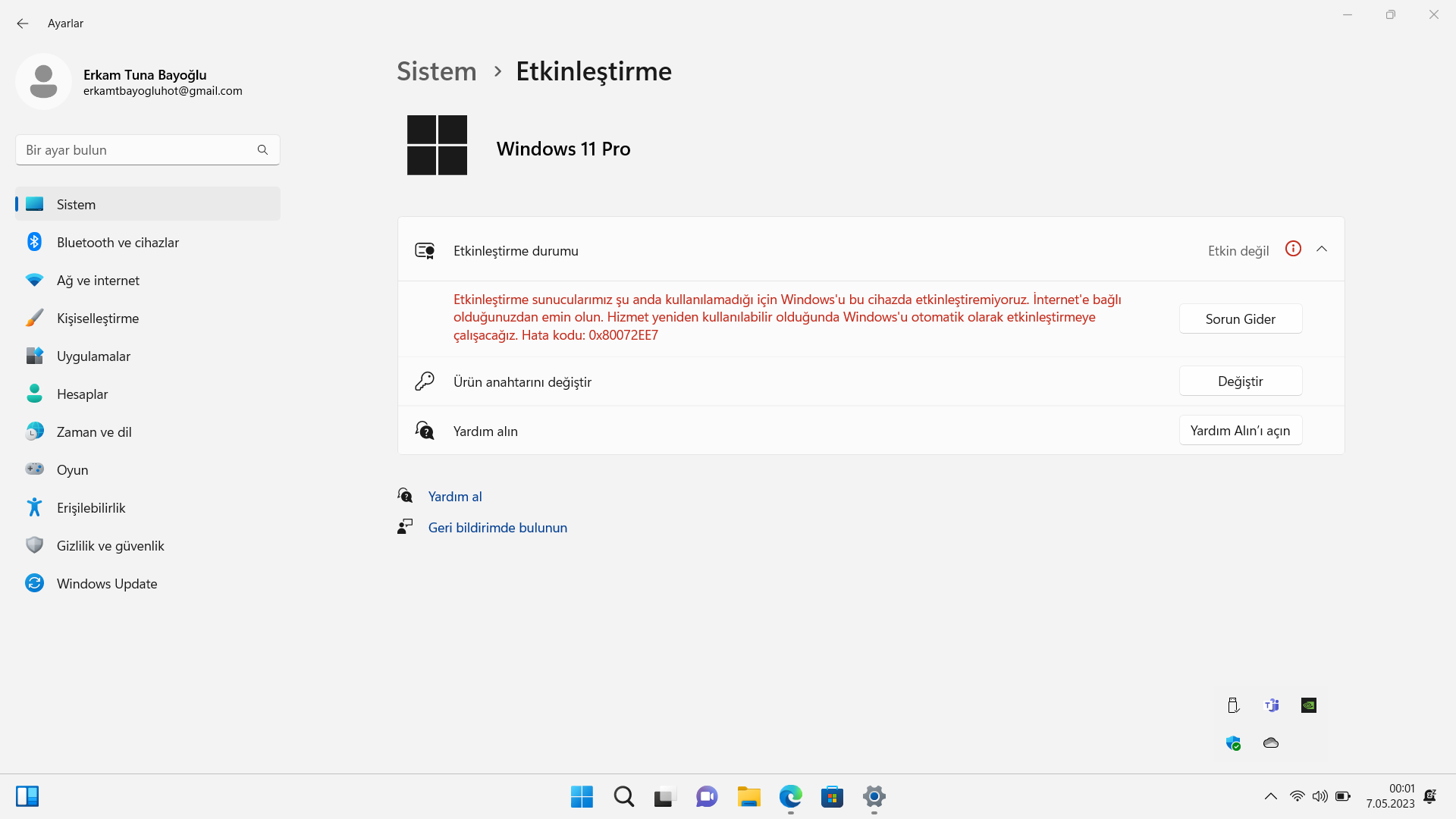Click the Sistem breadcrumb link
The width and height of the screenshot is (1456, 819).
437,71
